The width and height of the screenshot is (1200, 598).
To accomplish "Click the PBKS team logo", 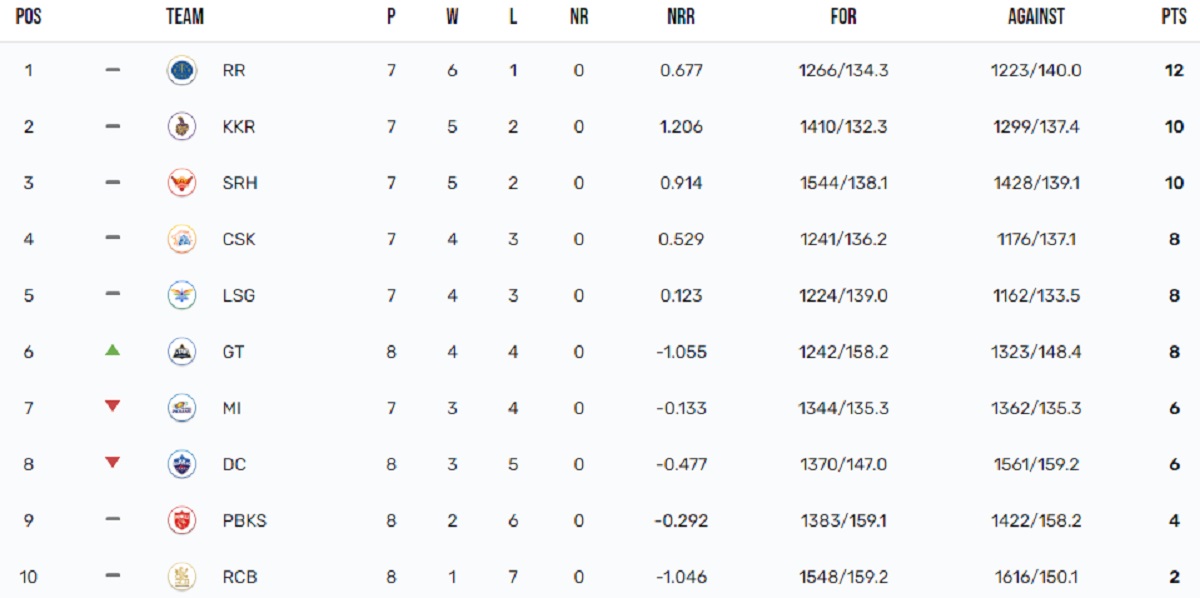I will pos(181,520).
